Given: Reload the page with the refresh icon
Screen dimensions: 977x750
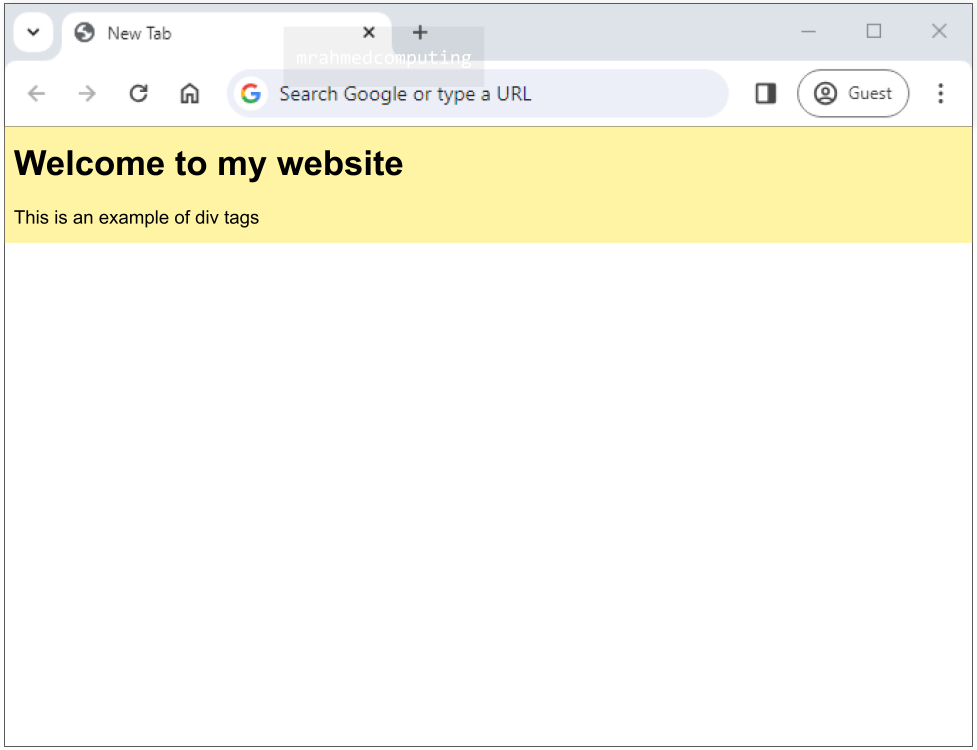Looking at the screenshot, I should 138,93.
